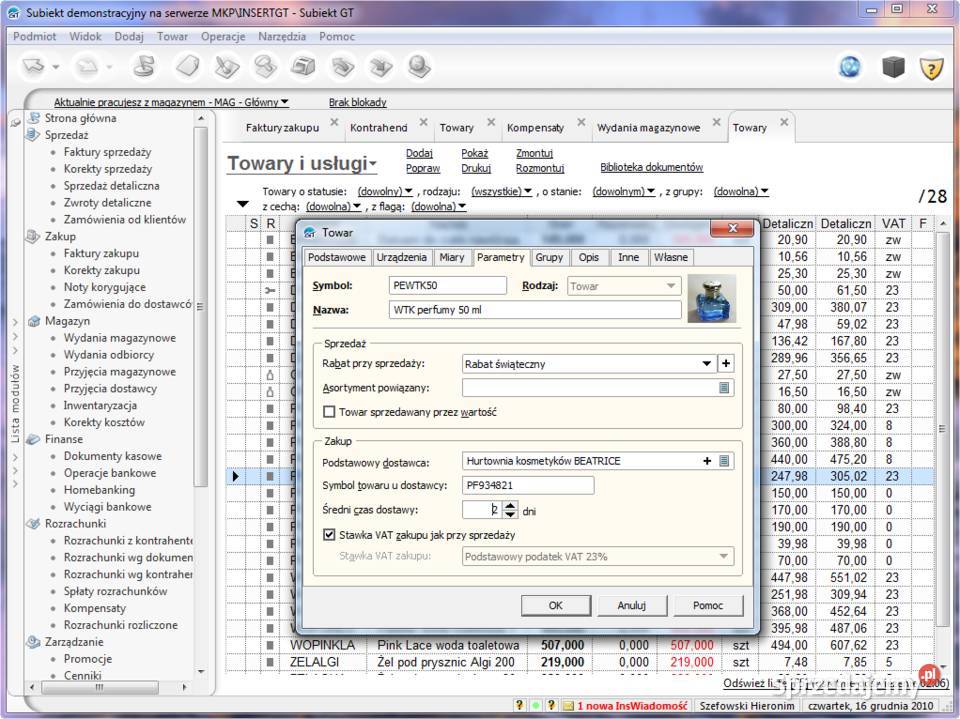Close the Kontrahend tab with its X
Screen dimensions: 960x719
423,123
